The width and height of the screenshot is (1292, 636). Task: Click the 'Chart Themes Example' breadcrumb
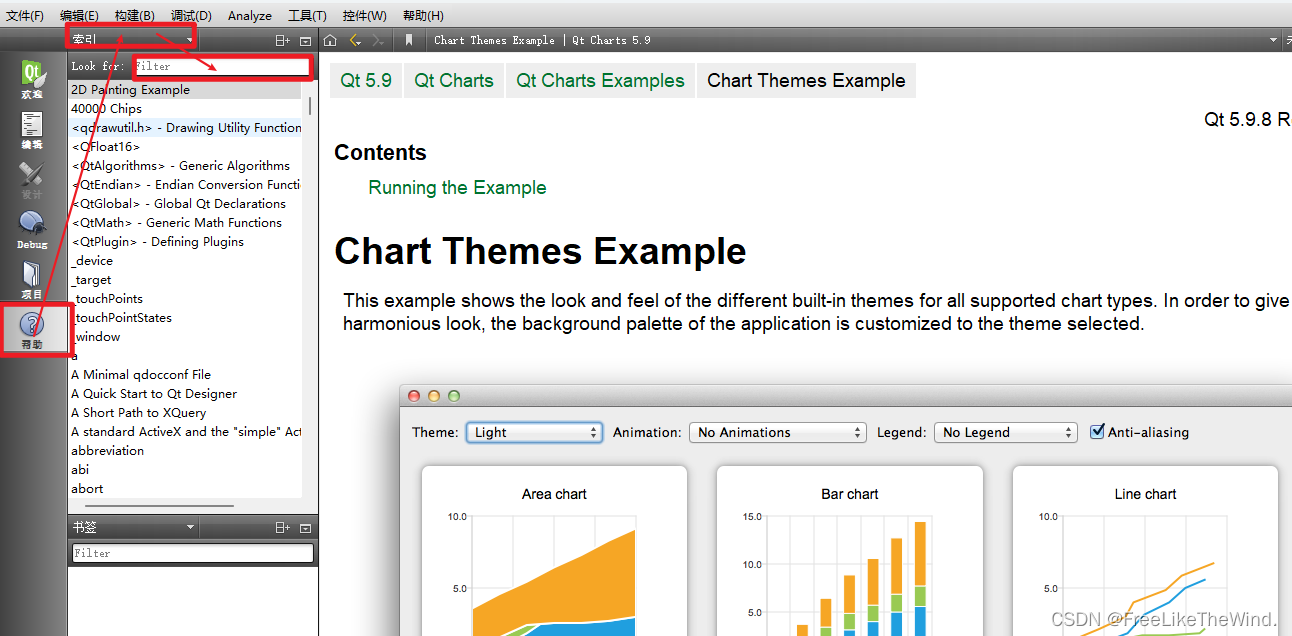[806, 81]
